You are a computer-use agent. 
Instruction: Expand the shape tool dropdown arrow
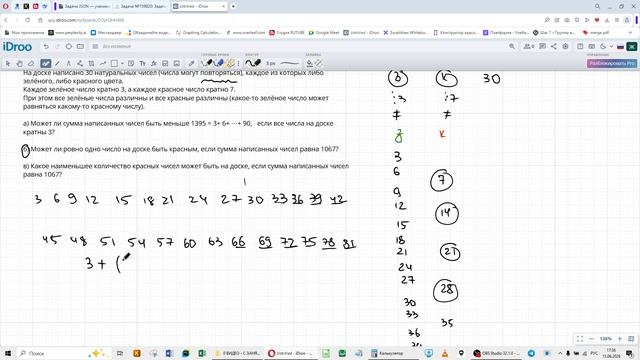122,64
